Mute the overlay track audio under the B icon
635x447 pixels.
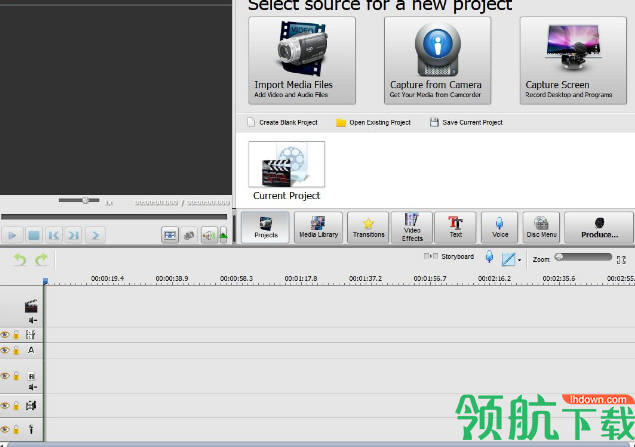(33, 387)
